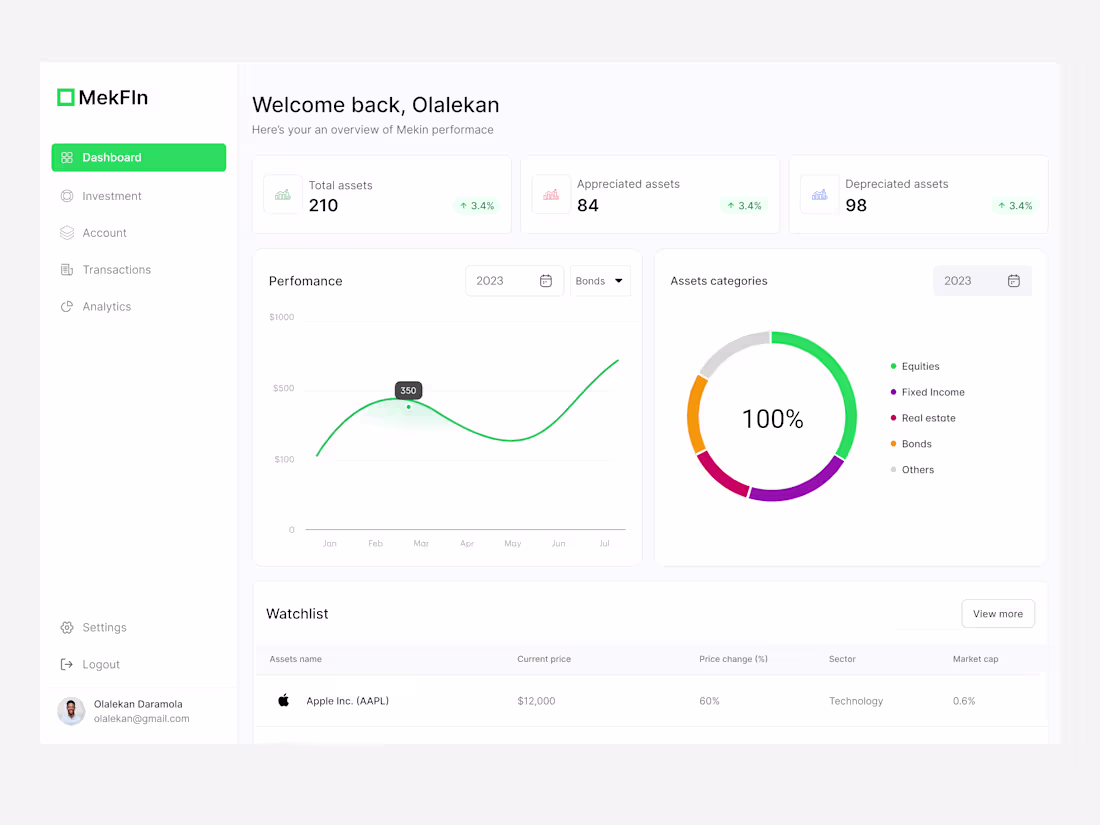Select the Dashboard grid icon in sidebar
1100x825 pixels.
67,157
